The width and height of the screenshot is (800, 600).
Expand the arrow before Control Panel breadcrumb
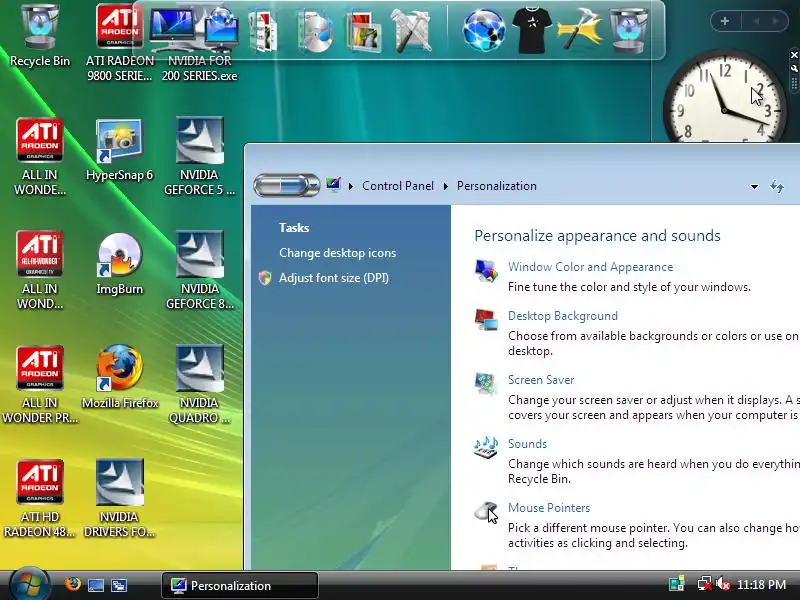coord(351,186)
